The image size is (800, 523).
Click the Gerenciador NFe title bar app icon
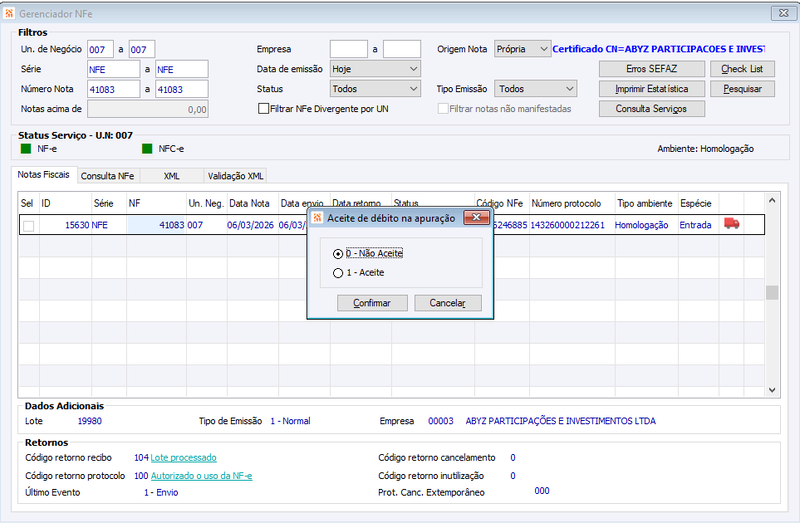(9, 13)
